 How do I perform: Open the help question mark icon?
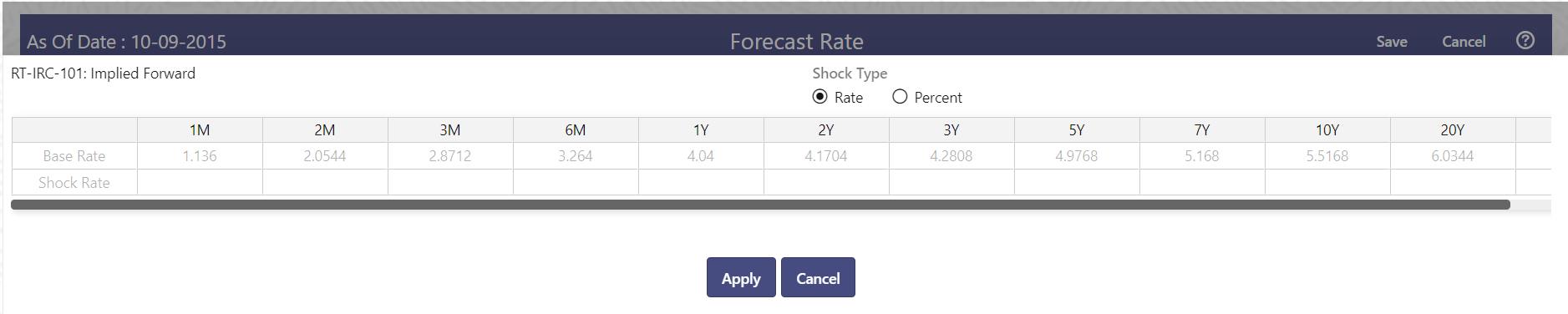coord(1525,40)
